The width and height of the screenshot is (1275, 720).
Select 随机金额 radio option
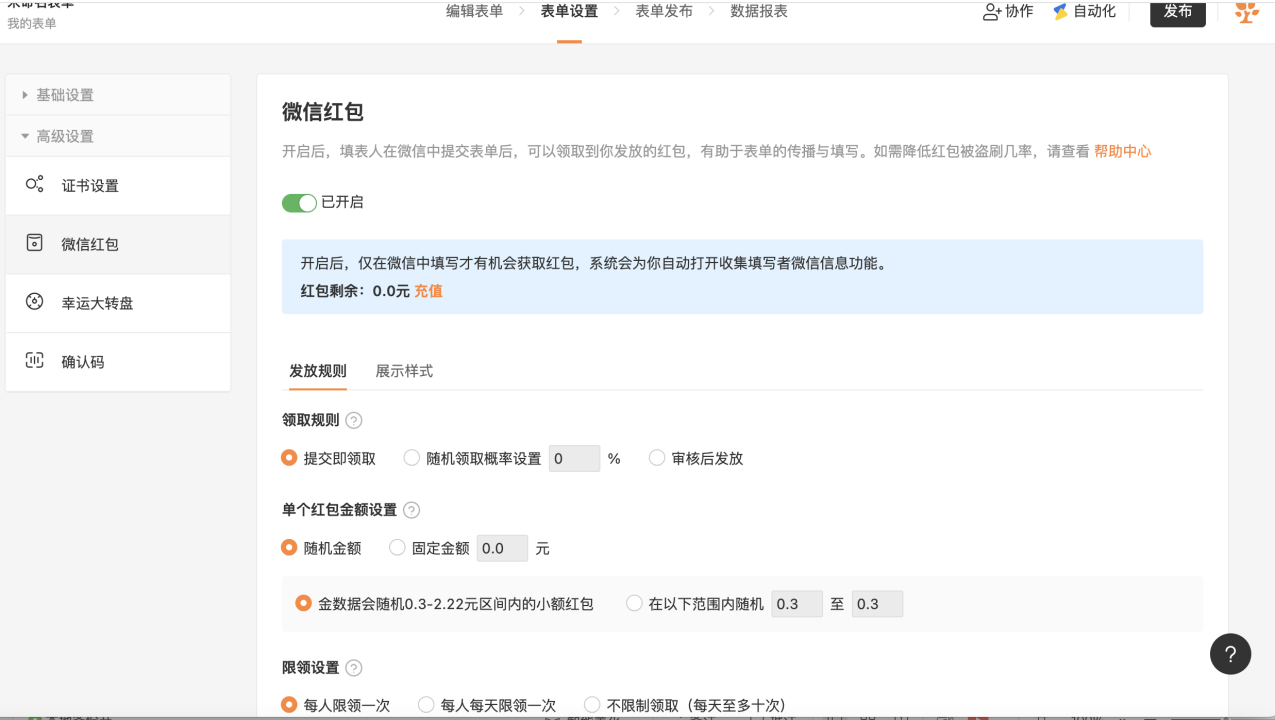(x=290, y=548)
